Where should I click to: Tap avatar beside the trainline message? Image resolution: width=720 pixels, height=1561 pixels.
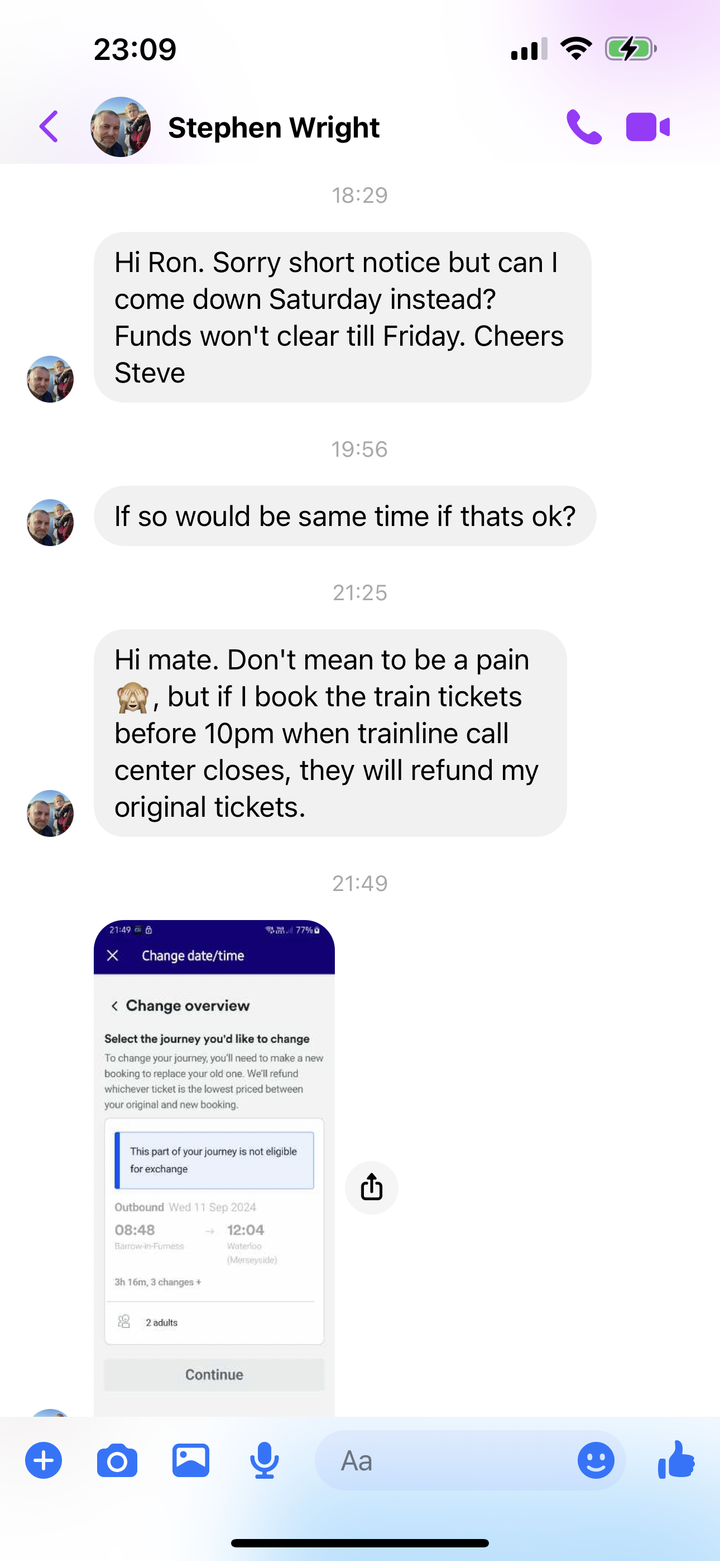(x=50, y=813)
